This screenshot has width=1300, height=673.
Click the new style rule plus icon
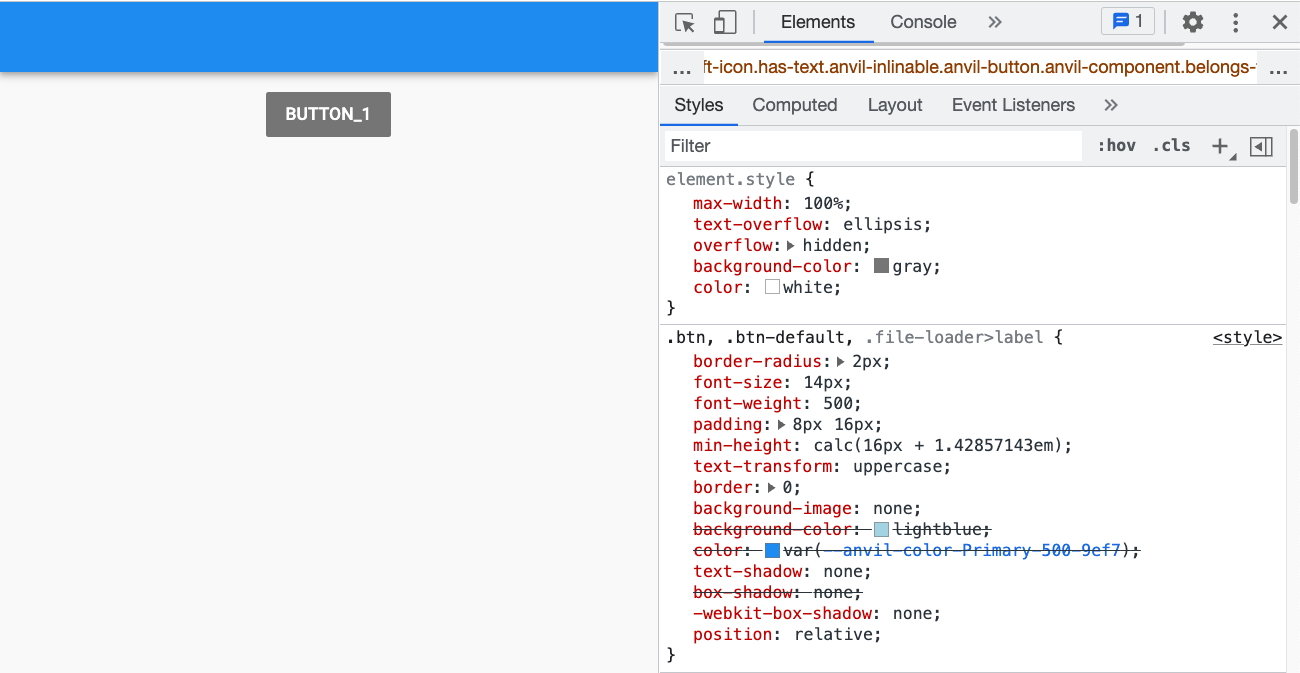pyautogui.click(x=1220, y=146)
